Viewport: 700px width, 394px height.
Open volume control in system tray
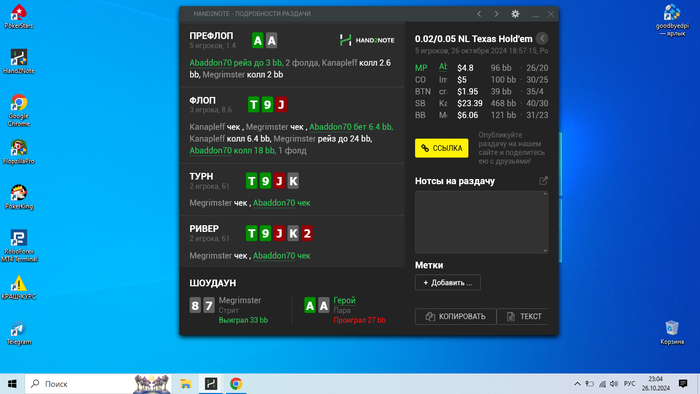coord(614,384)
